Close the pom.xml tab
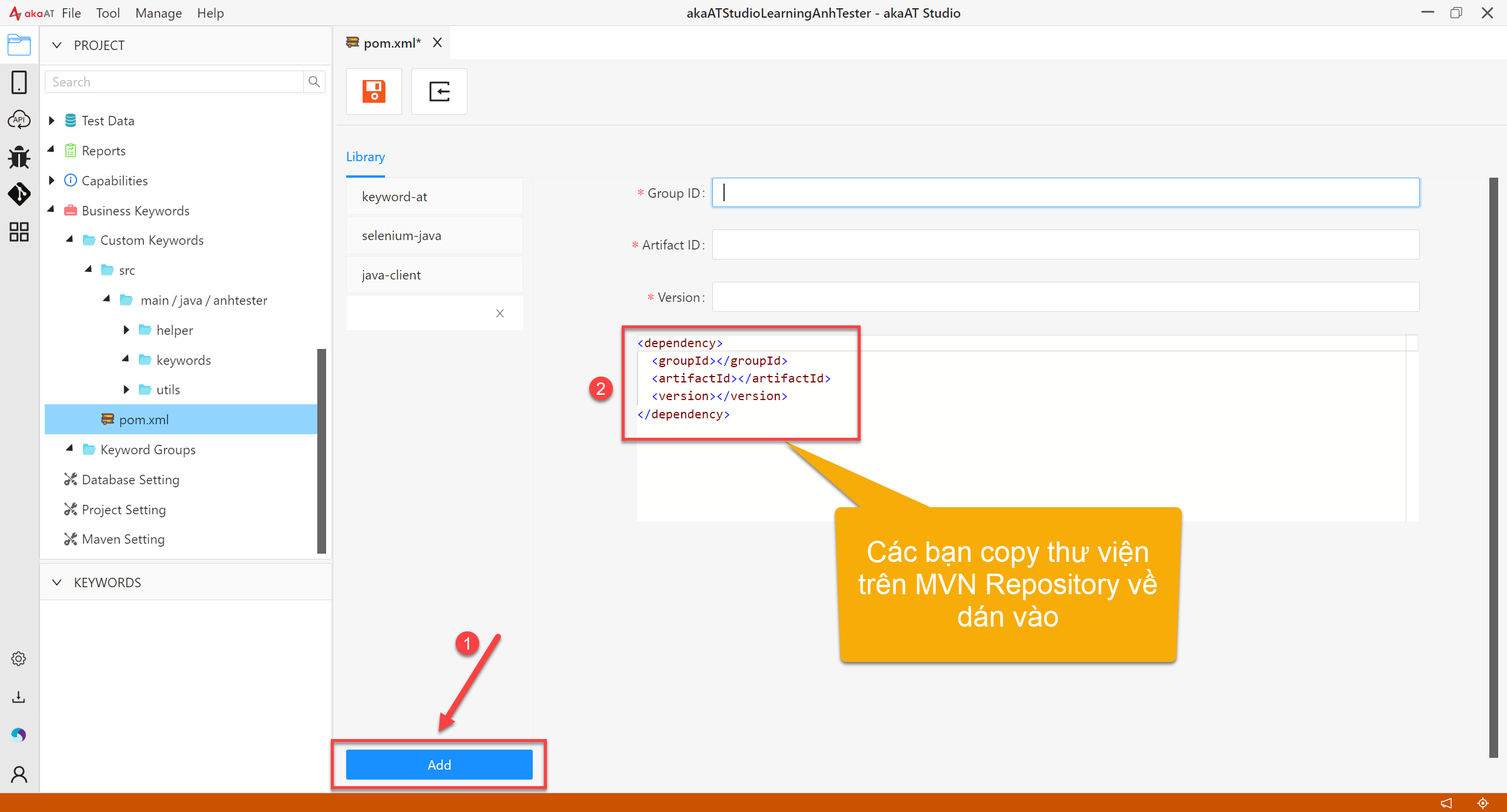 coord(437,42)
